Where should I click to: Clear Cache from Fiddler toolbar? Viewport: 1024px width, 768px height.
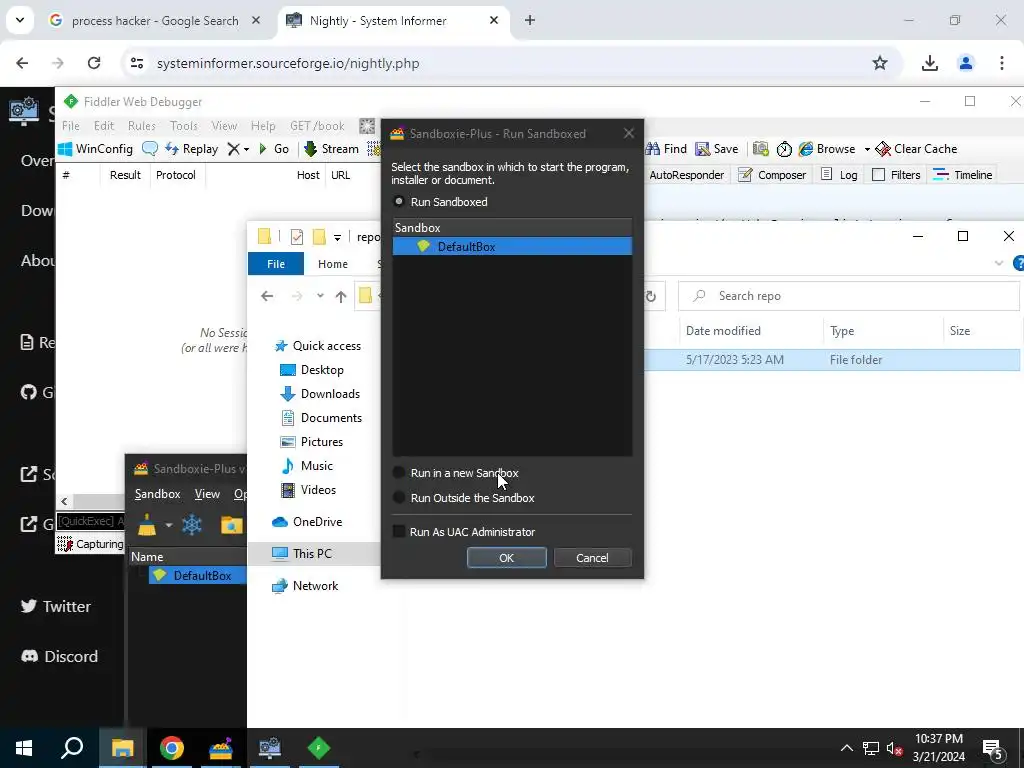coord(916,149)
